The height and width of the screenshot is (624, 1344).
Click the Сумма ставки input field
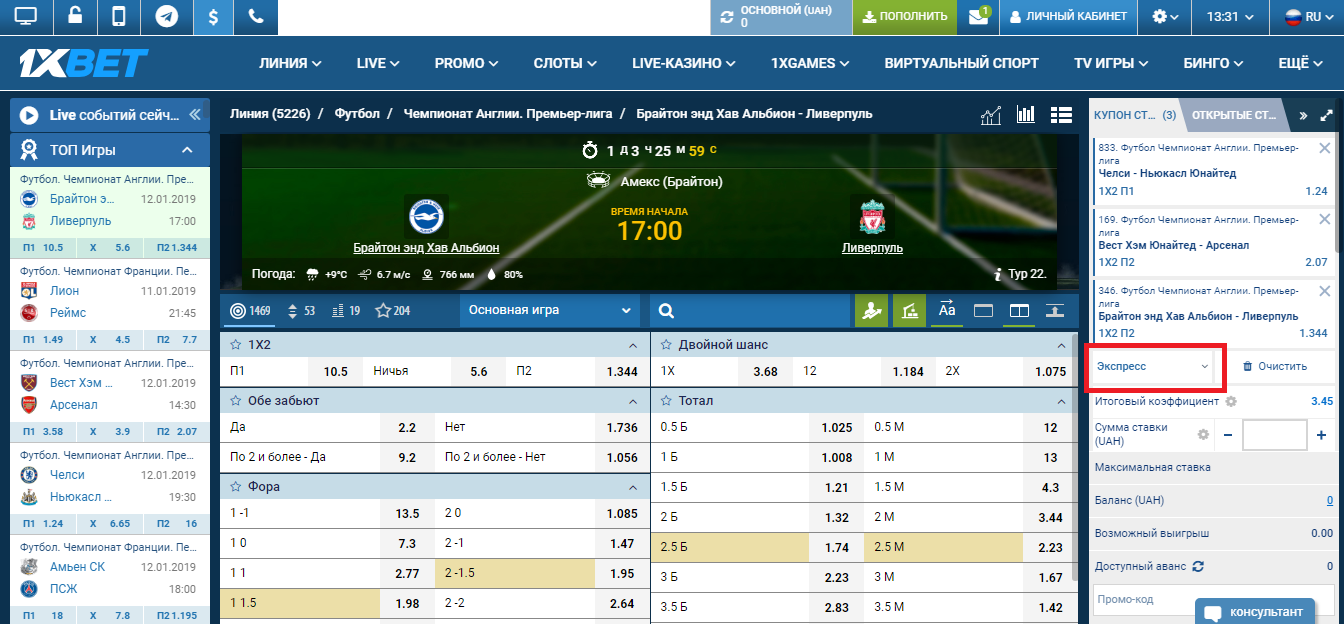pos(1275,435)
